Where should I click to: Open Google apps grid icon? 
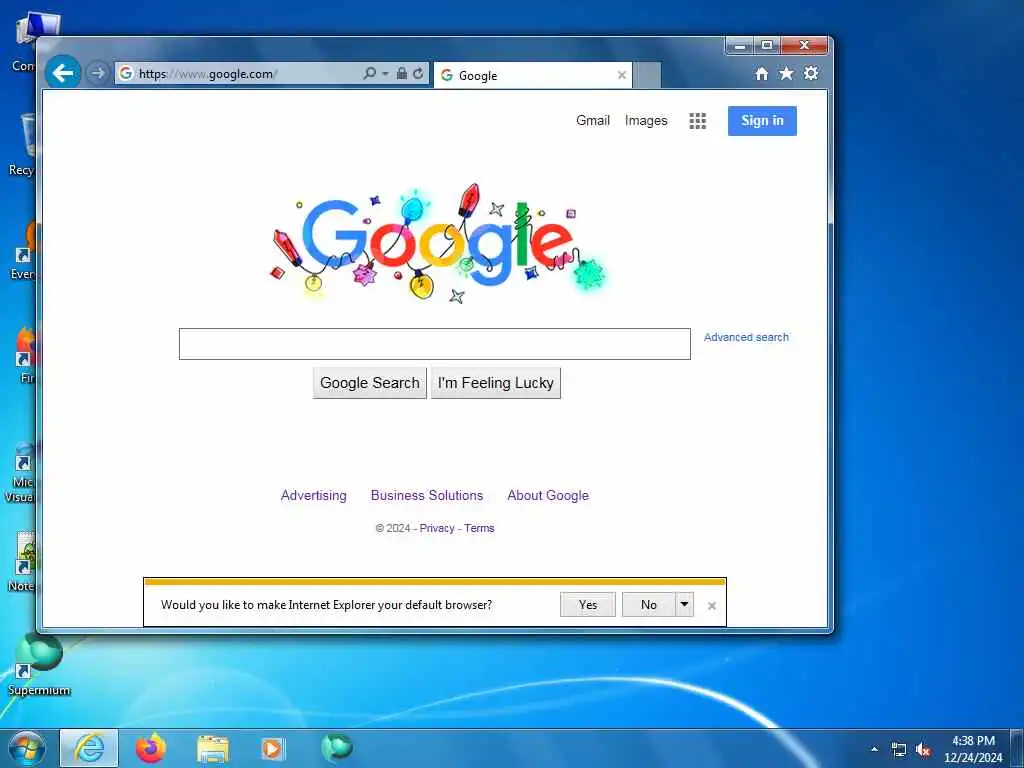(x=697, y=121)
